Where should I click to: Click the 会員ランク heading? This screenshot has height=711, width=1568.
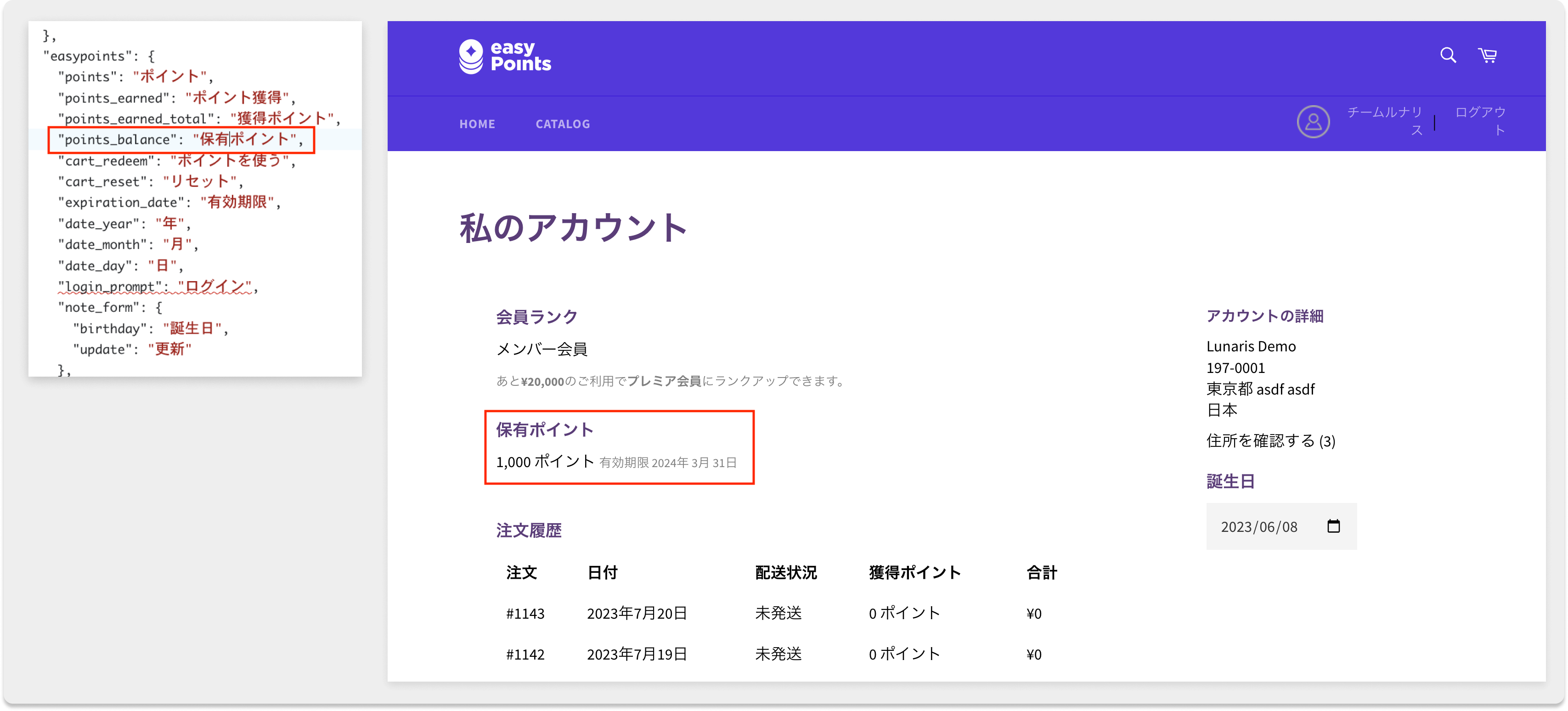coord(536,316)
